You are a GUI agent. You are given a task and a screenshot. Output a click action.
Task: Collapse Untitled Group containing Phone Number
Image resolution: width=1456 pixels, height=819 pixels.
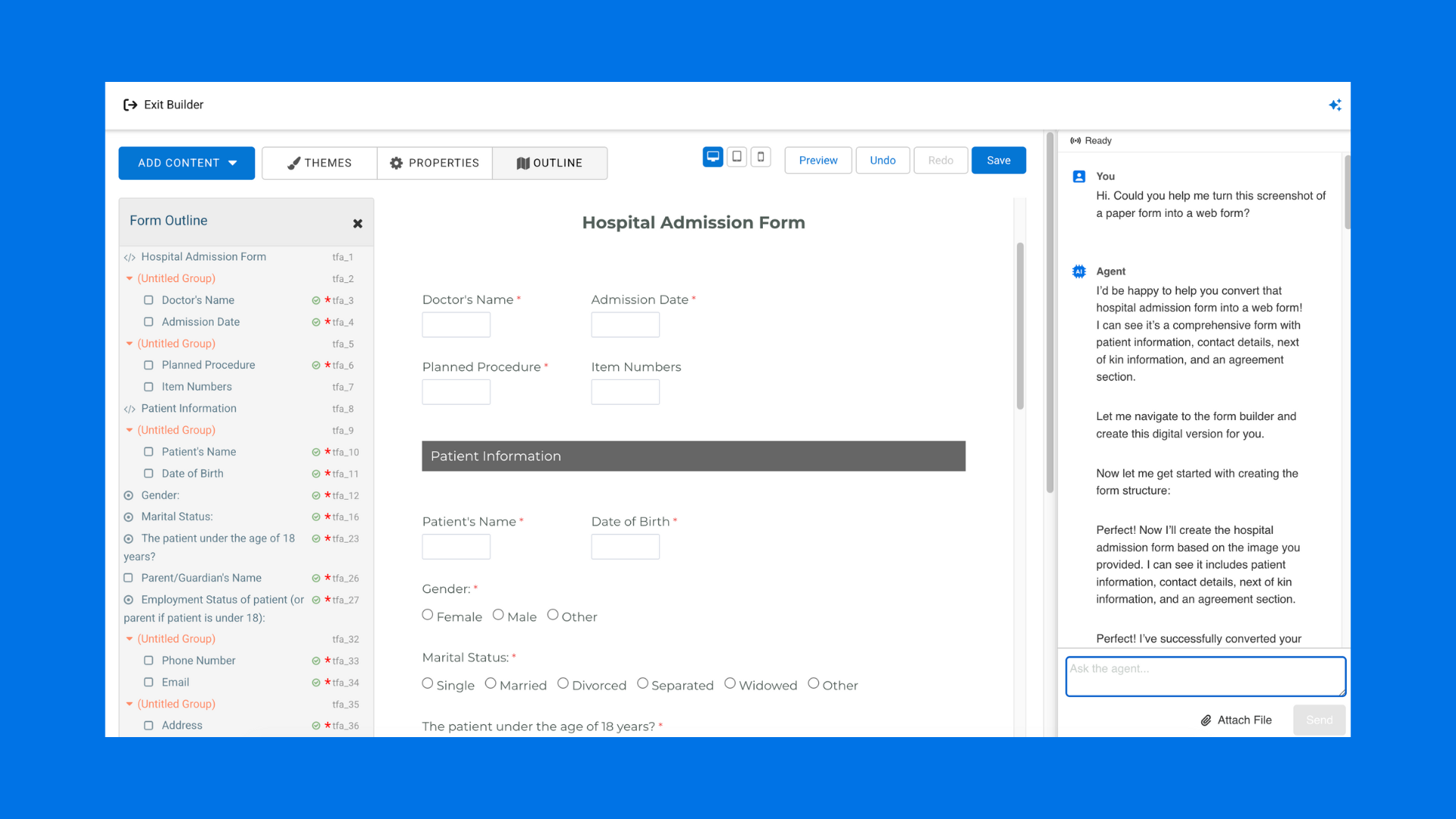[x=130, y=639]
